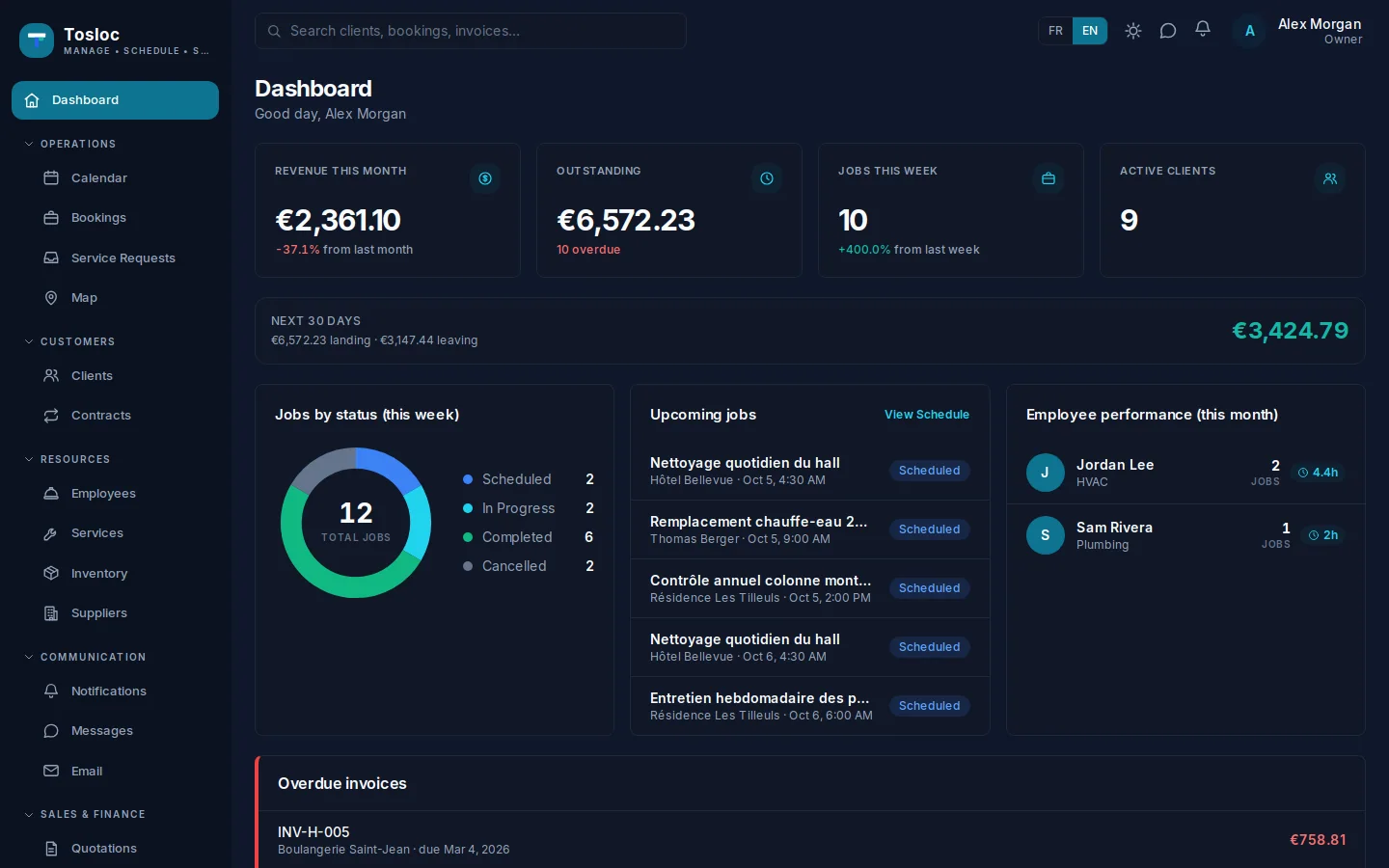Image resolution: width=1389 pixels, height=868 pixels.
Task: Focus the search clients, bookings, invoices field
Action: coord(471,31)
